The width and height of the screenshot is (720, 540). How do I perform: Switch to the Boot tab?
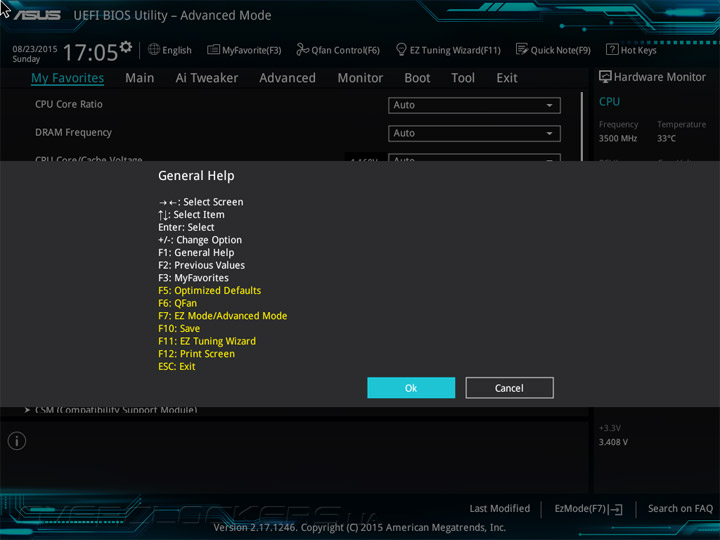tap(417, 78)
